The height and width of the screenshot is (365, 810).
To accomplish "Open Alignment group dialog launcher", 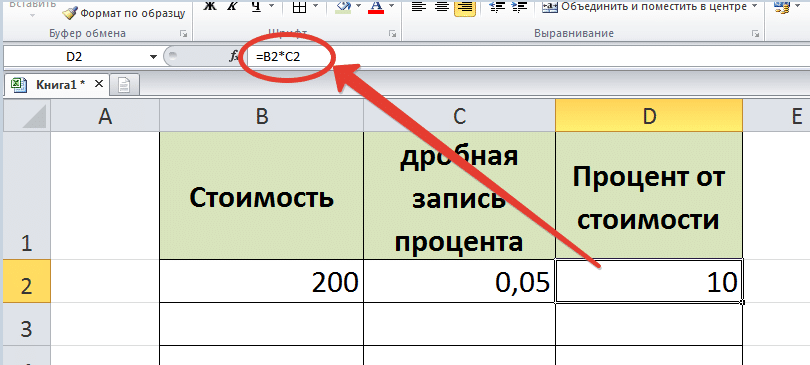I will coord(756,34).
